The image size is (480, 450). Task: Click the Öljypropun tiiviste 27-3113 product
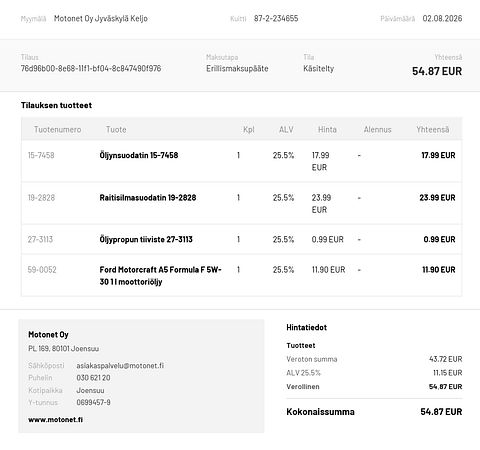(x=146, y=239)
